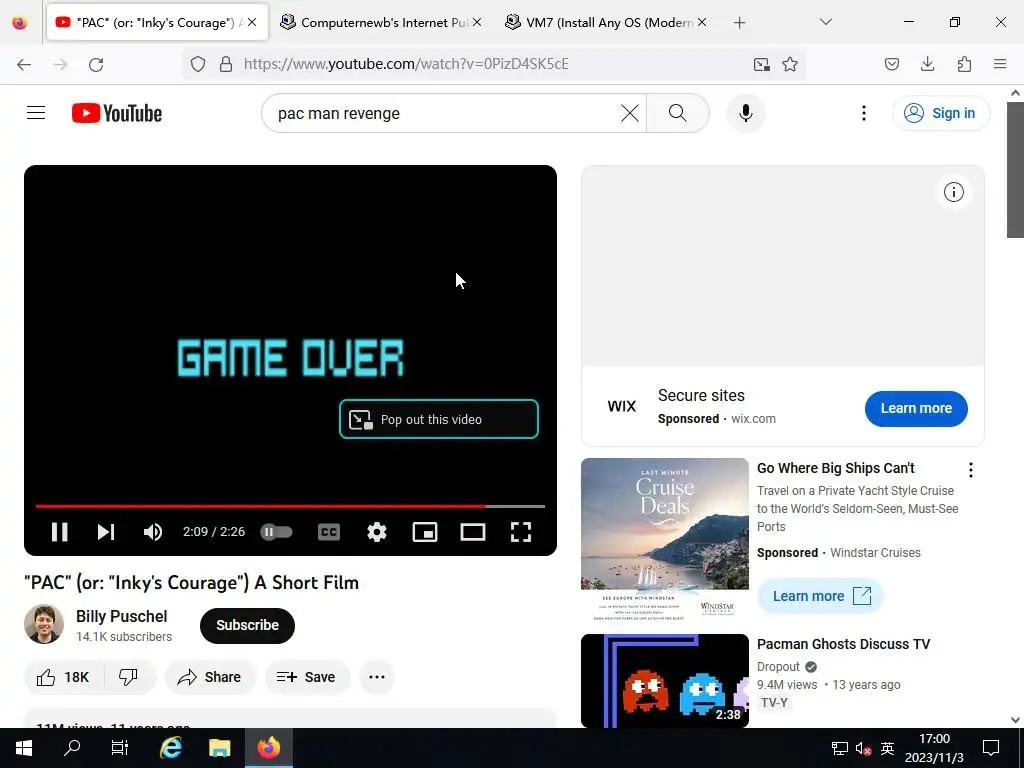Screen dimensions: 1024x768
Task: Open the Windows notification center
Action: point(991,748)
